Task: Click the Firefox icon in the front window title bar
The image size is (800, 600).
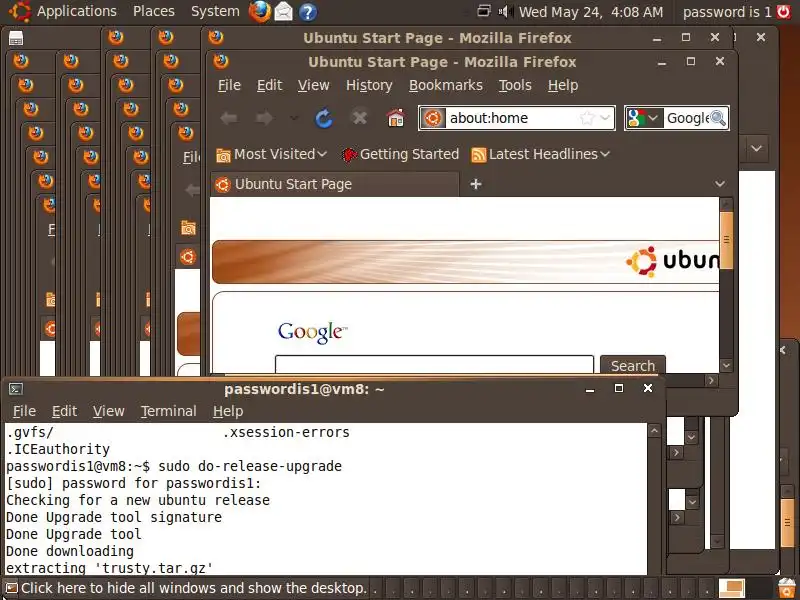Action: point(221,62)
